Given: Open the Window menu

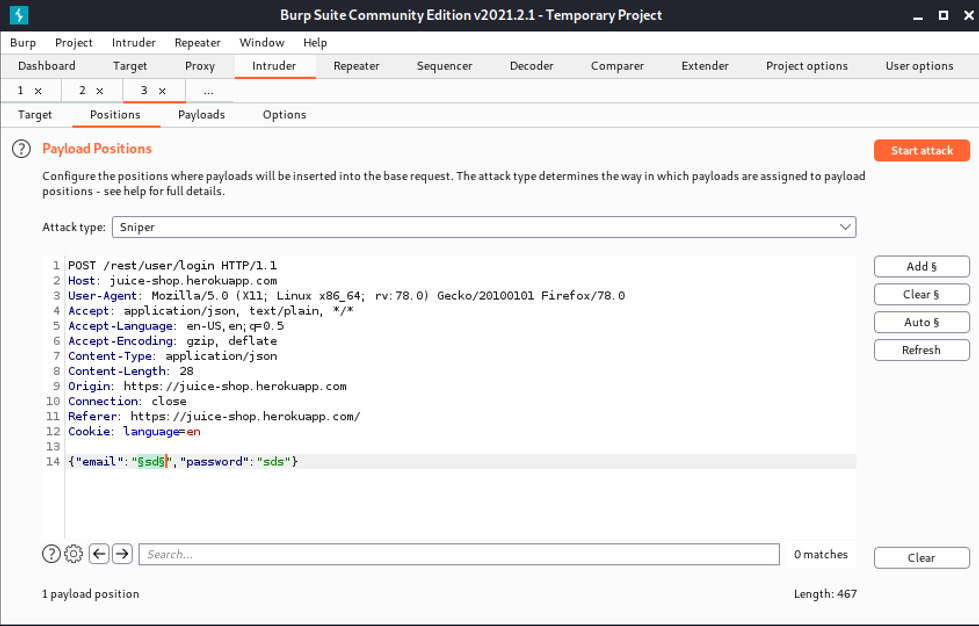Looking at the screenshot, I should [x=262, y=42].
